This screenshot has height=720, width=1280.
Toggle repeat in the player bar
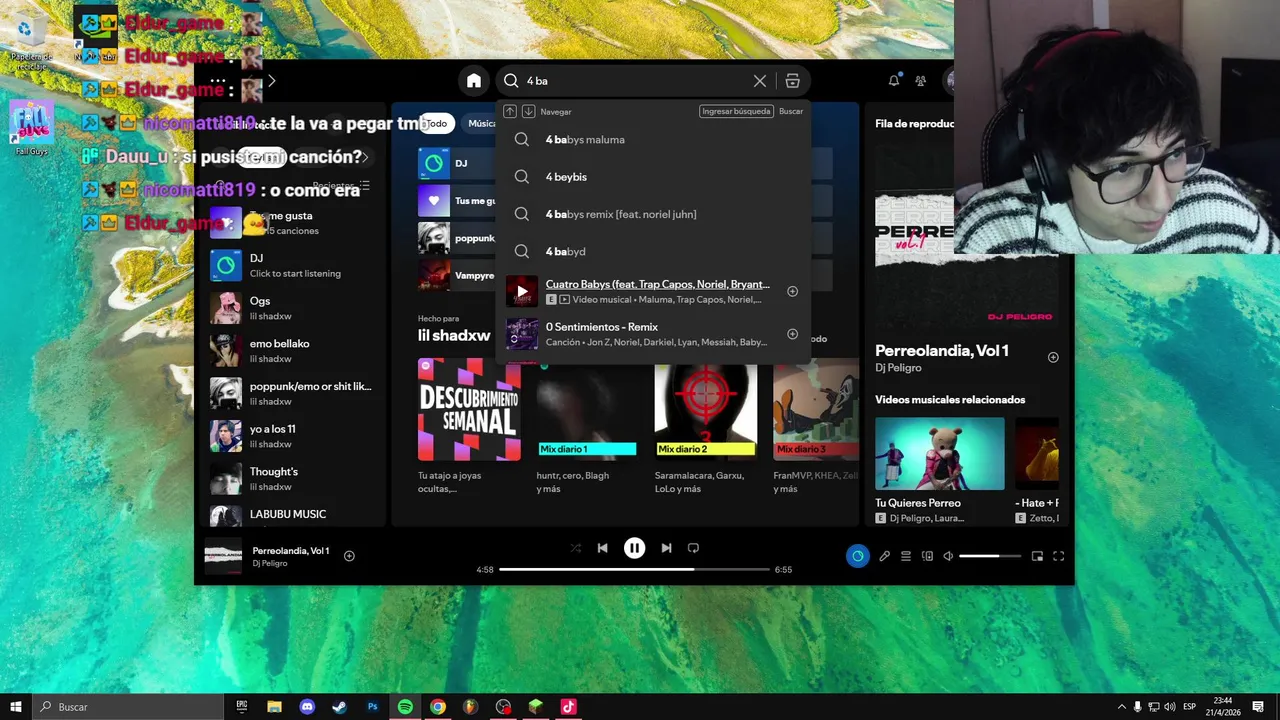693,548
